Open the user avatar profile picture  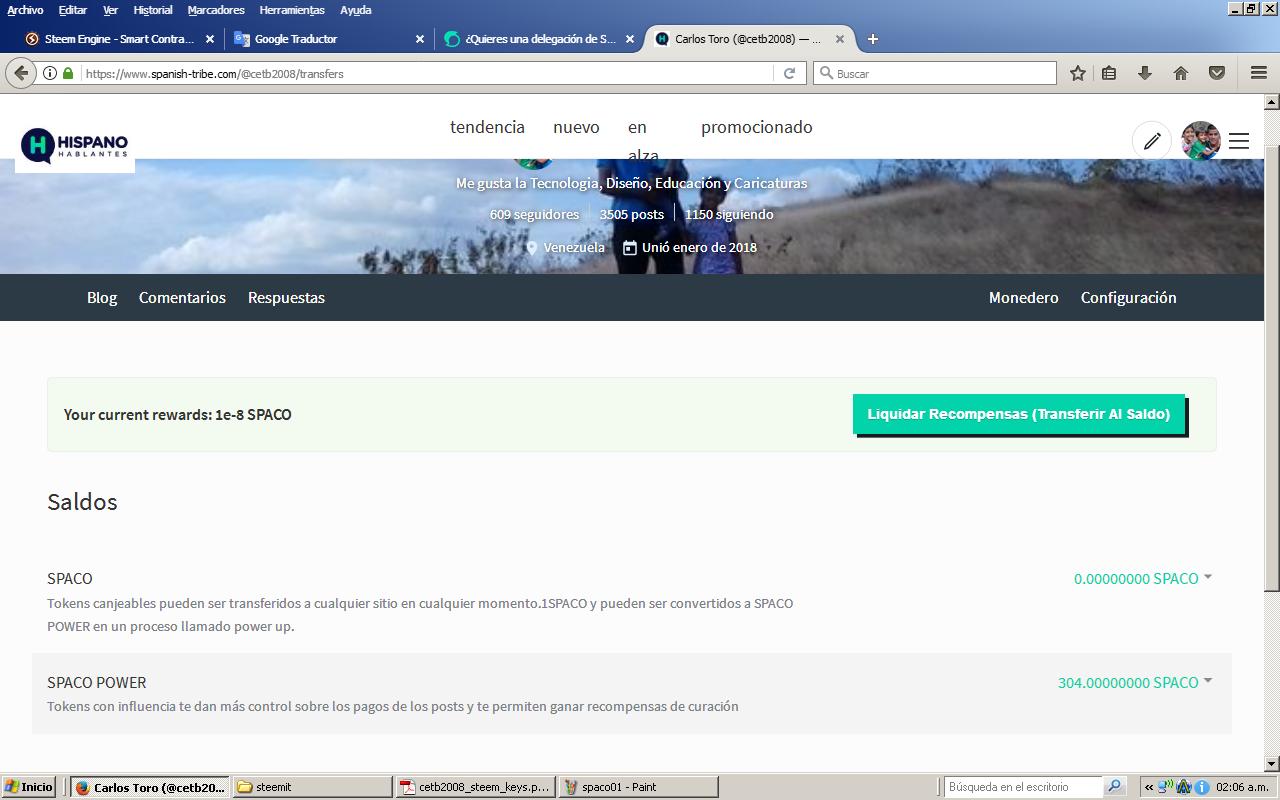coord(1200,141)
